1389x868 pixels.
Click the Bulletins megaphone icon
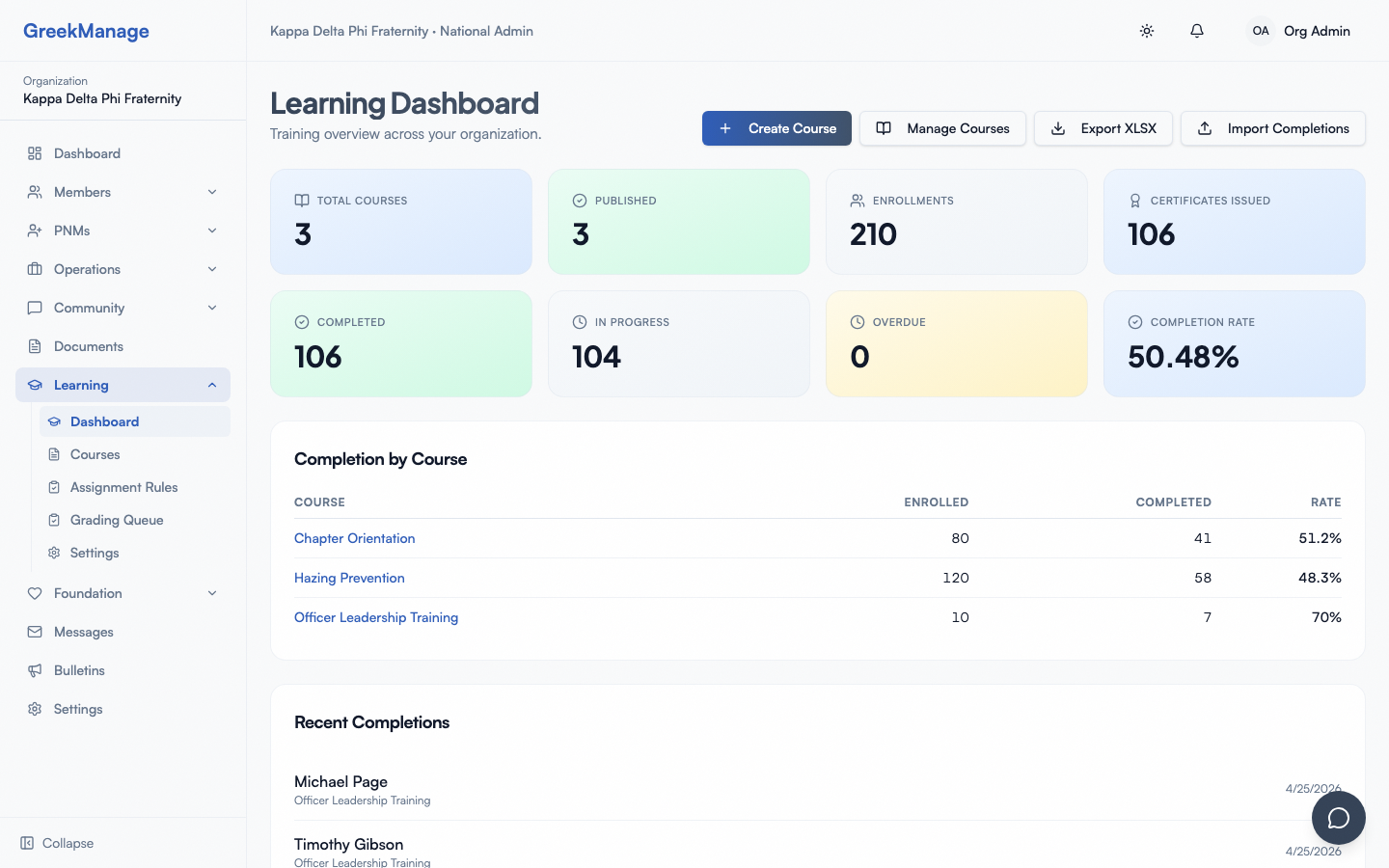[34, 670]
